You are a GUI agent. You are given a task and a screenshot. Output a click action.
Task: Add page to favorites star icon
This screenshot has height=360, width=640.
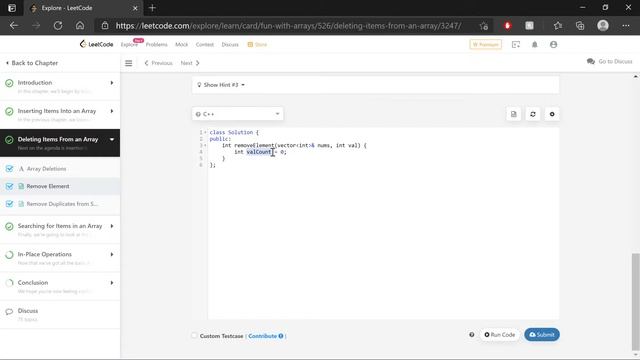484,26
